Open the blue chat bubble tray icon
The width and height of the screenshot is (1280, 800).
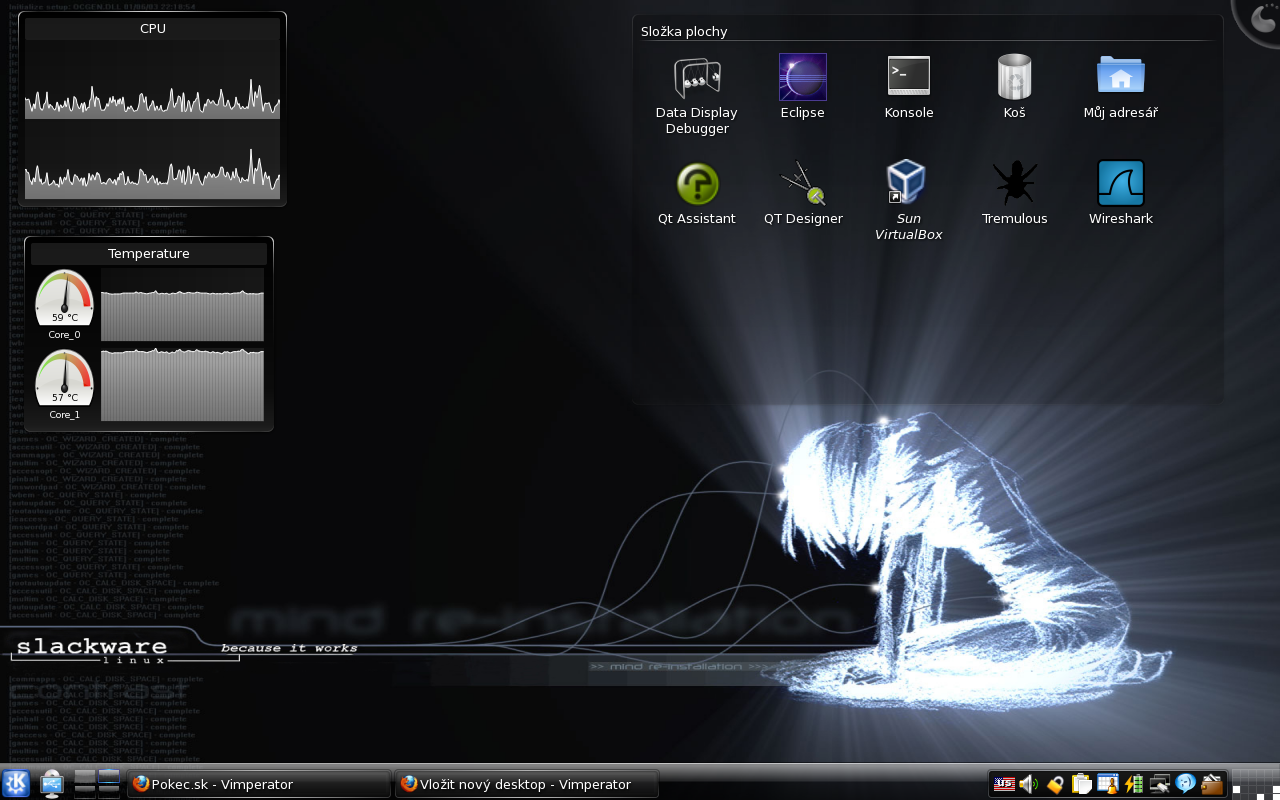point(1185,784)
